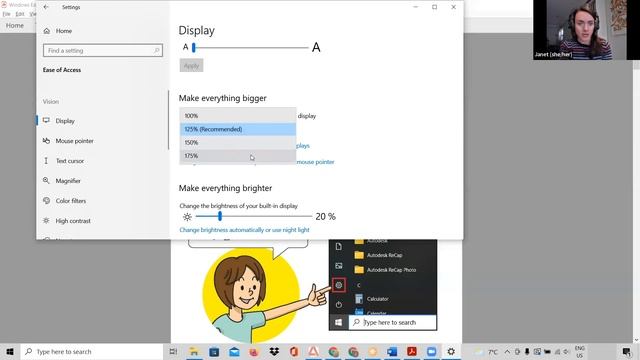Show hidden system tray icons
Viewport: 640px width, 360px height.
pos(507,351)
